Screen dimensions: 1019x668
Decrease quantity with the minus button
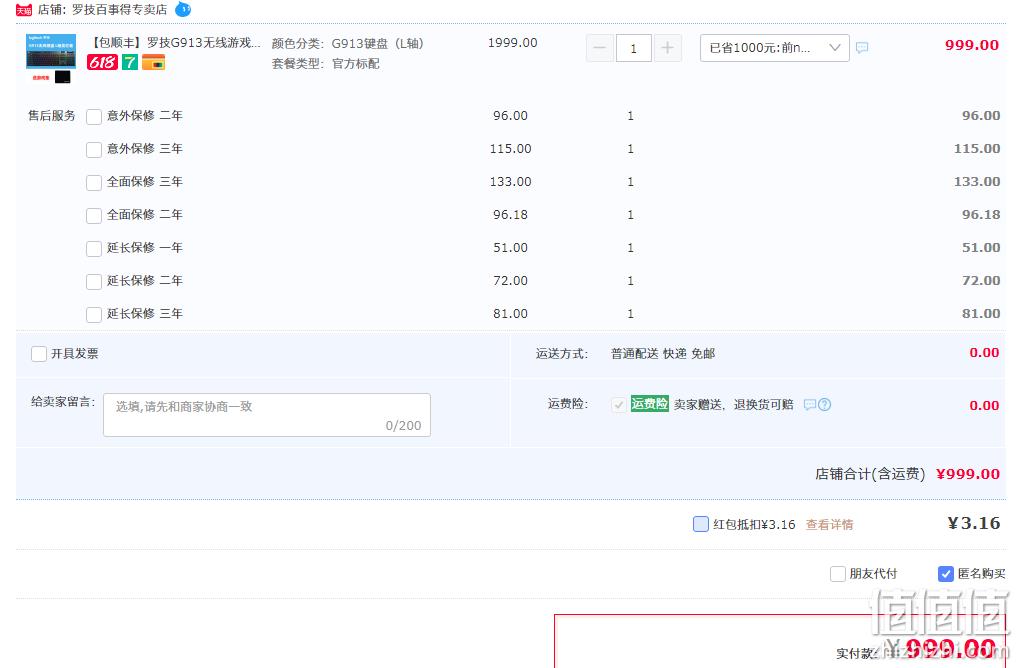(x=599, y=48)
